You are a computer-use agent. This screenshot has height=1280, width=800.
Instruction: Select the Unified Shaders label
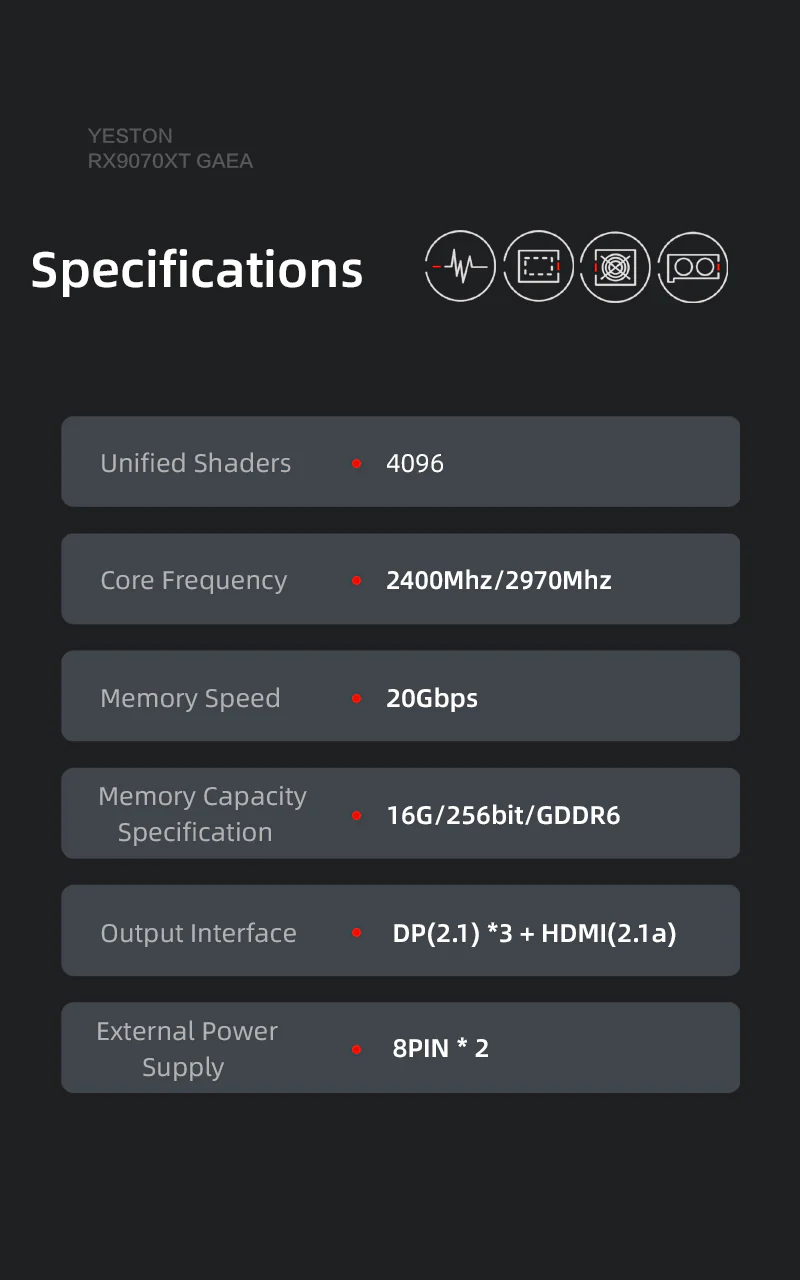[x=196, y=463]
